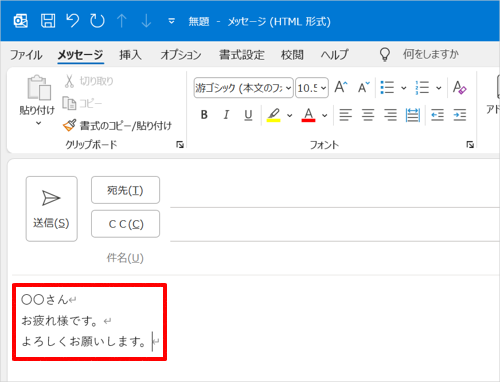This screenshot has height=382, width=500.
Task: Open Quick Access Toolbar customize dropdown
Action: click(171, 21)
